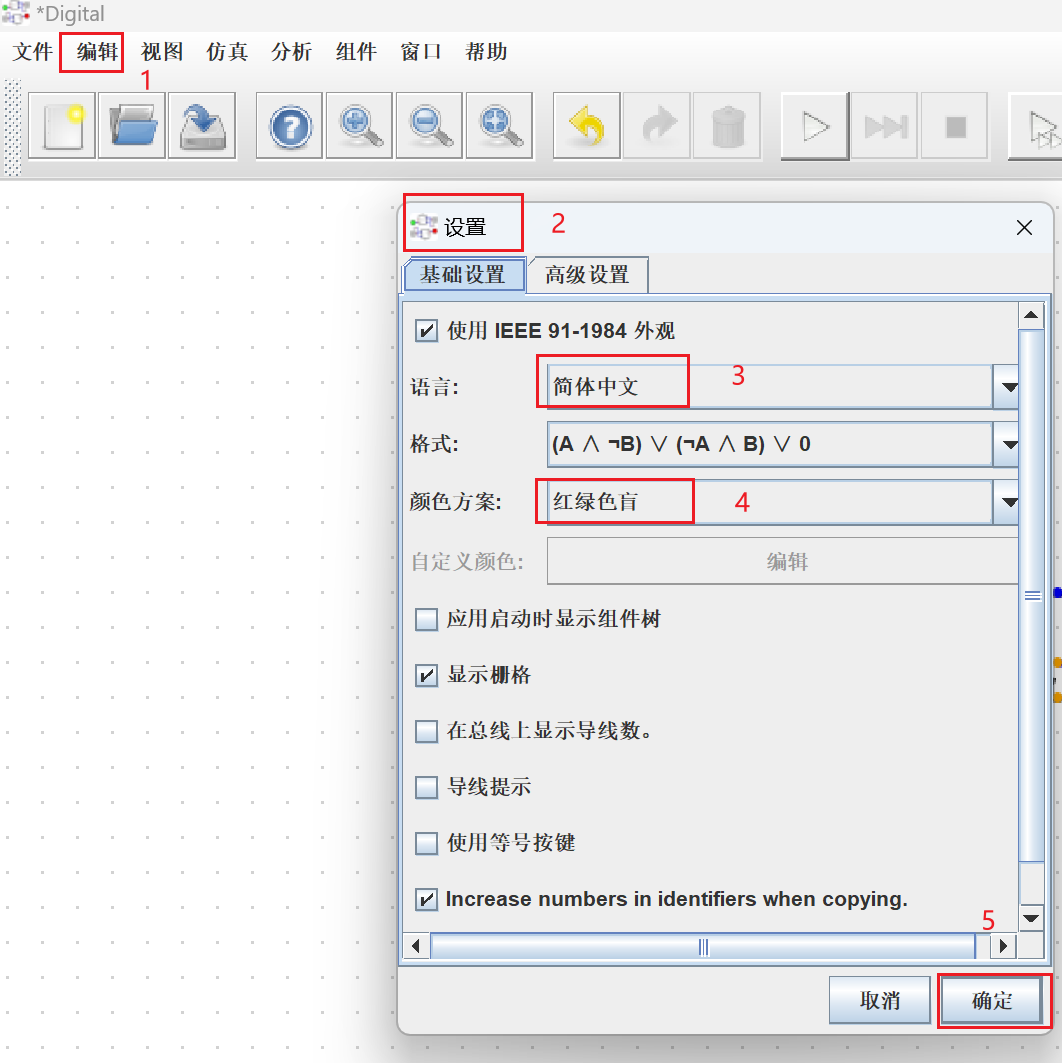
Task: Click the vertical scrollbar thumb
Action: 1032,595
